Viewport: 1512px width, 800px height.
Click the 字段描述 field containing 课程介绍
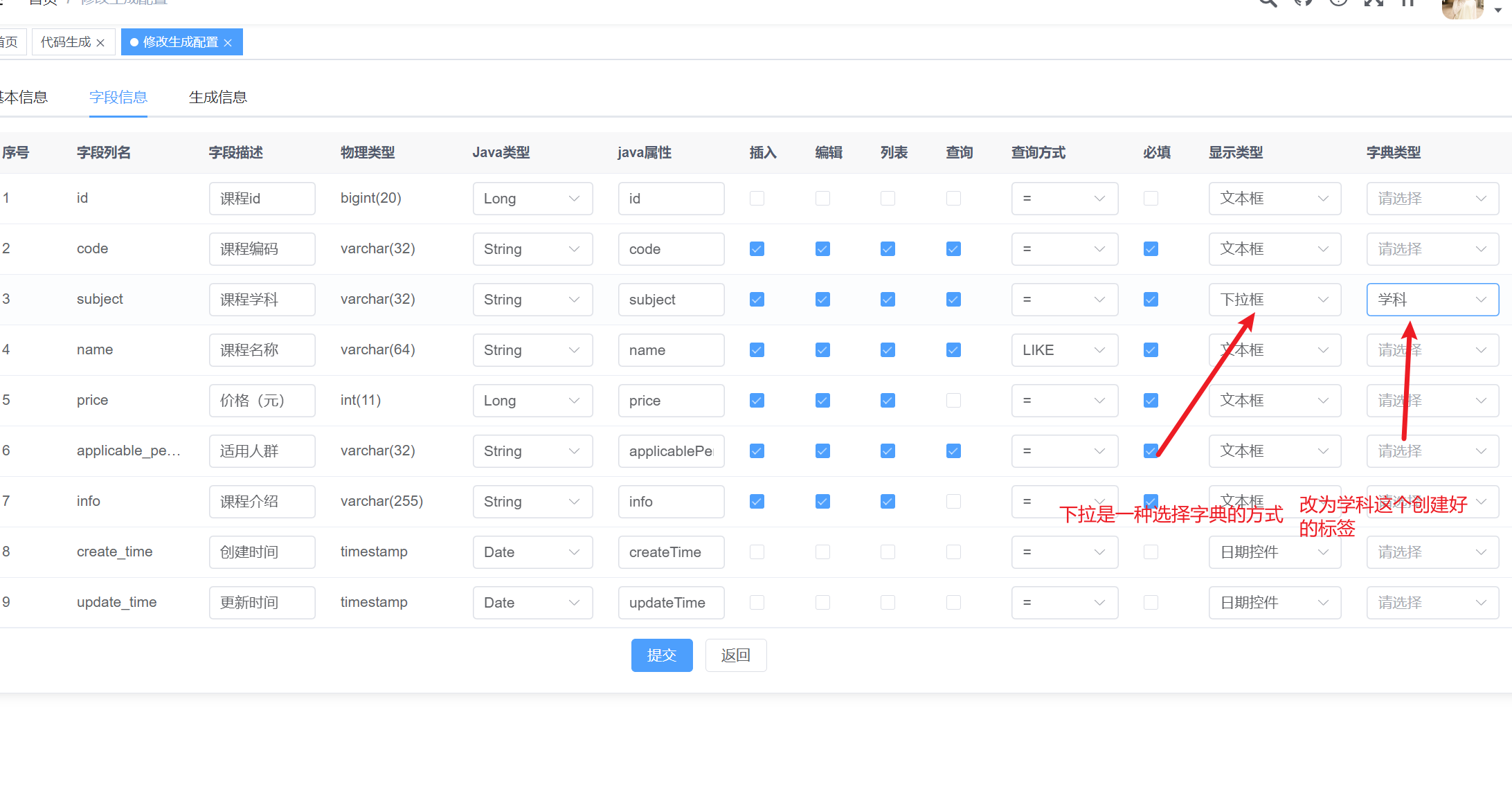[262, 502]
